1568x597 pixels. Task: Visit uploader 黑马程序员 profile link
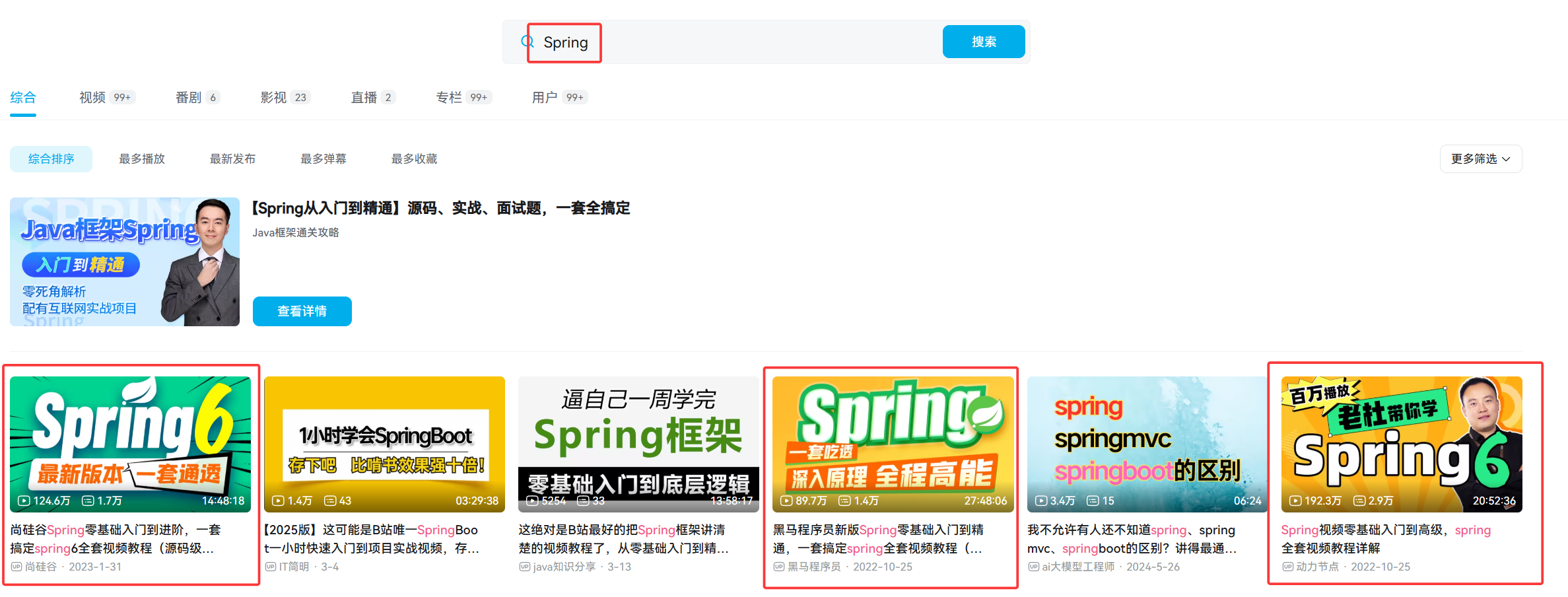pyautogui.click(x=815, y=567)
